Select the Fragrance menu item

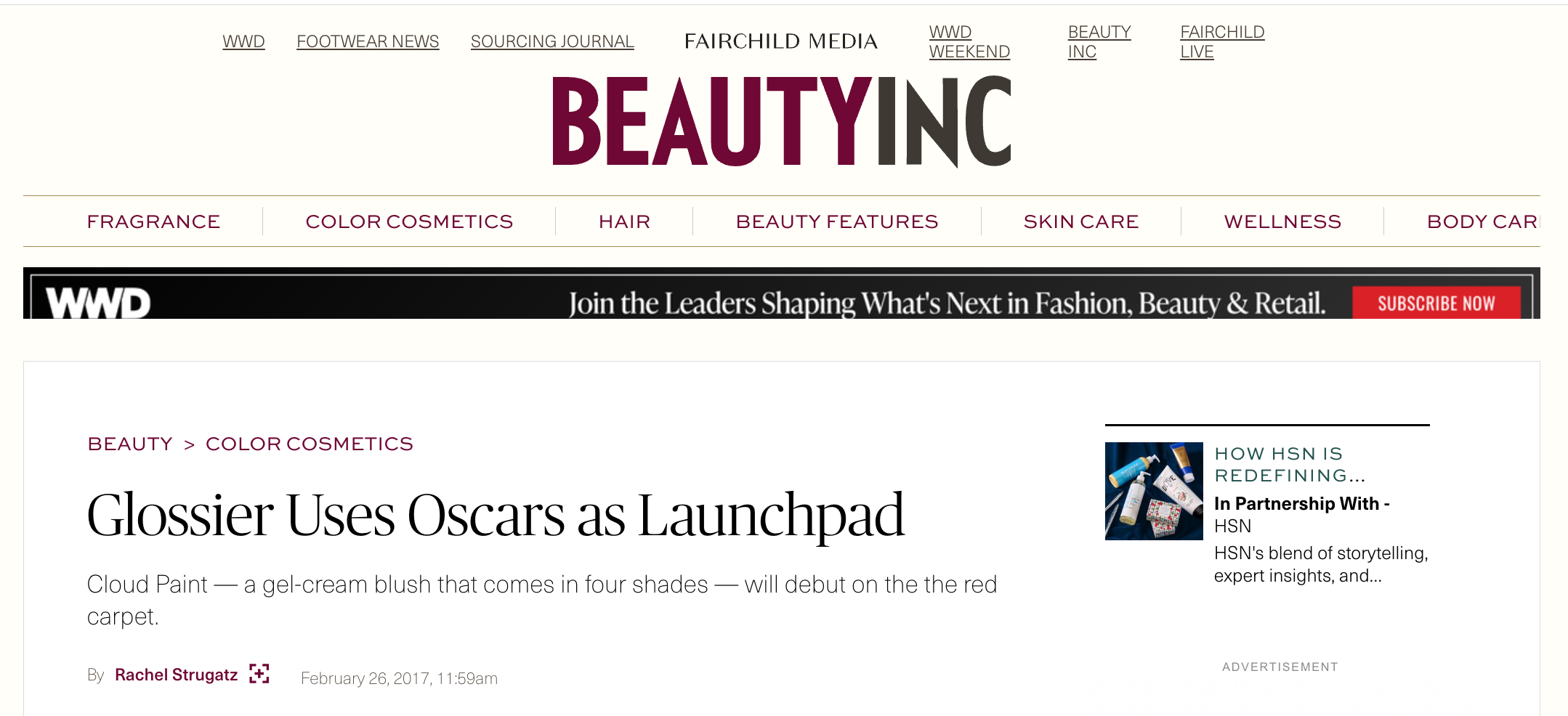[153, 221]
